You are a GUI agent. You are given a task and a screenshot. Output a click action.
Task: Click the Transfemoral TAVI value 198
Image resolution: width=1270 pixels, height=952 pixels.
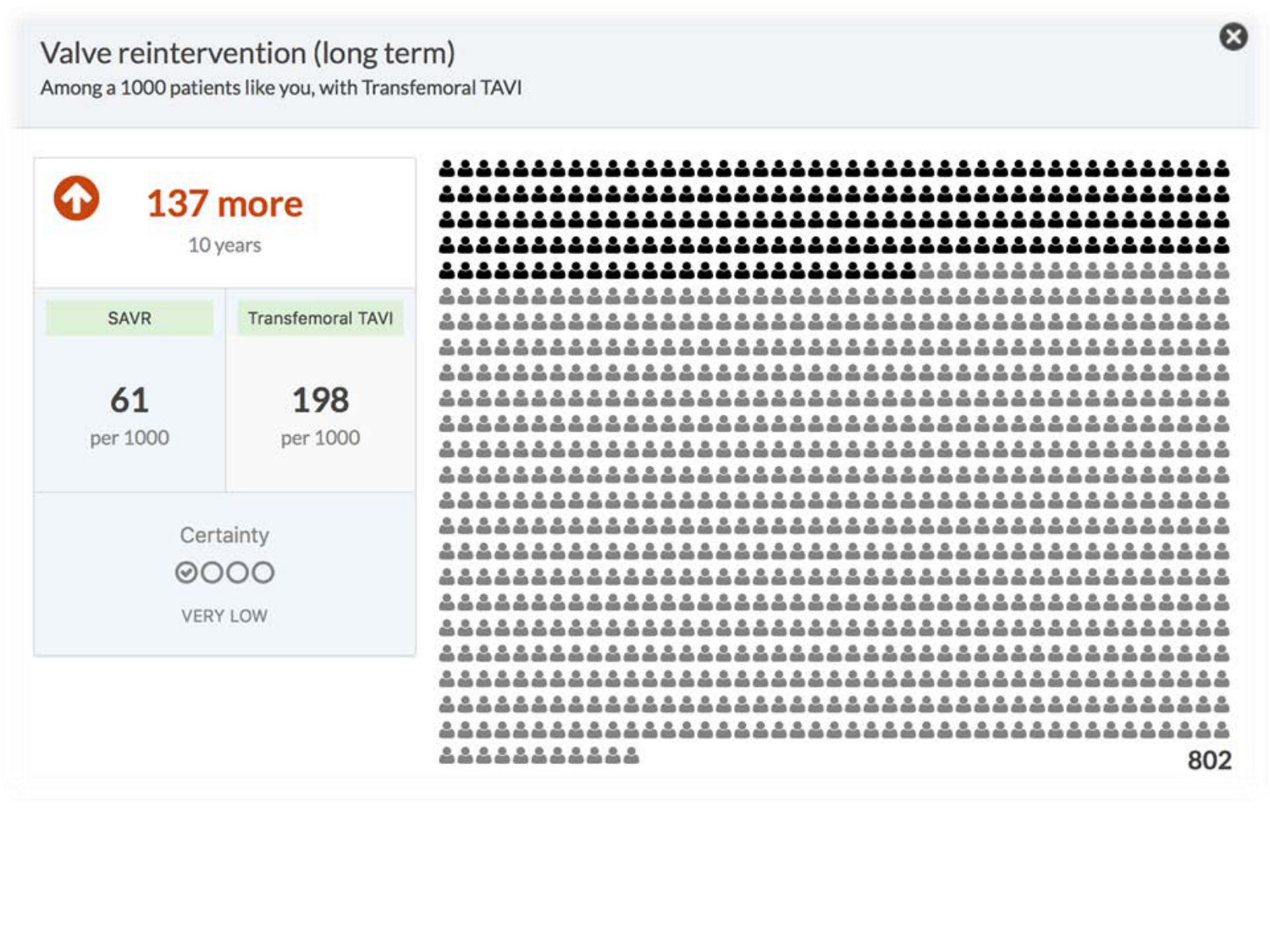(x=320, y=400)
